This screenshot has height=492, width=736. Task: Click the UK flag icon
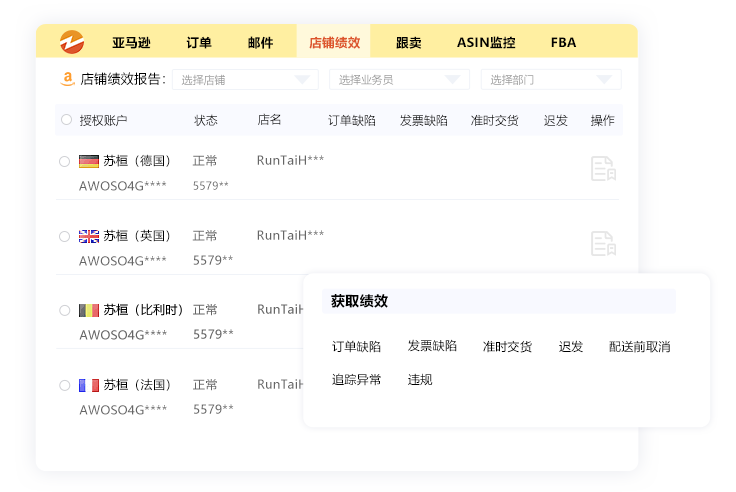point(89,236)
